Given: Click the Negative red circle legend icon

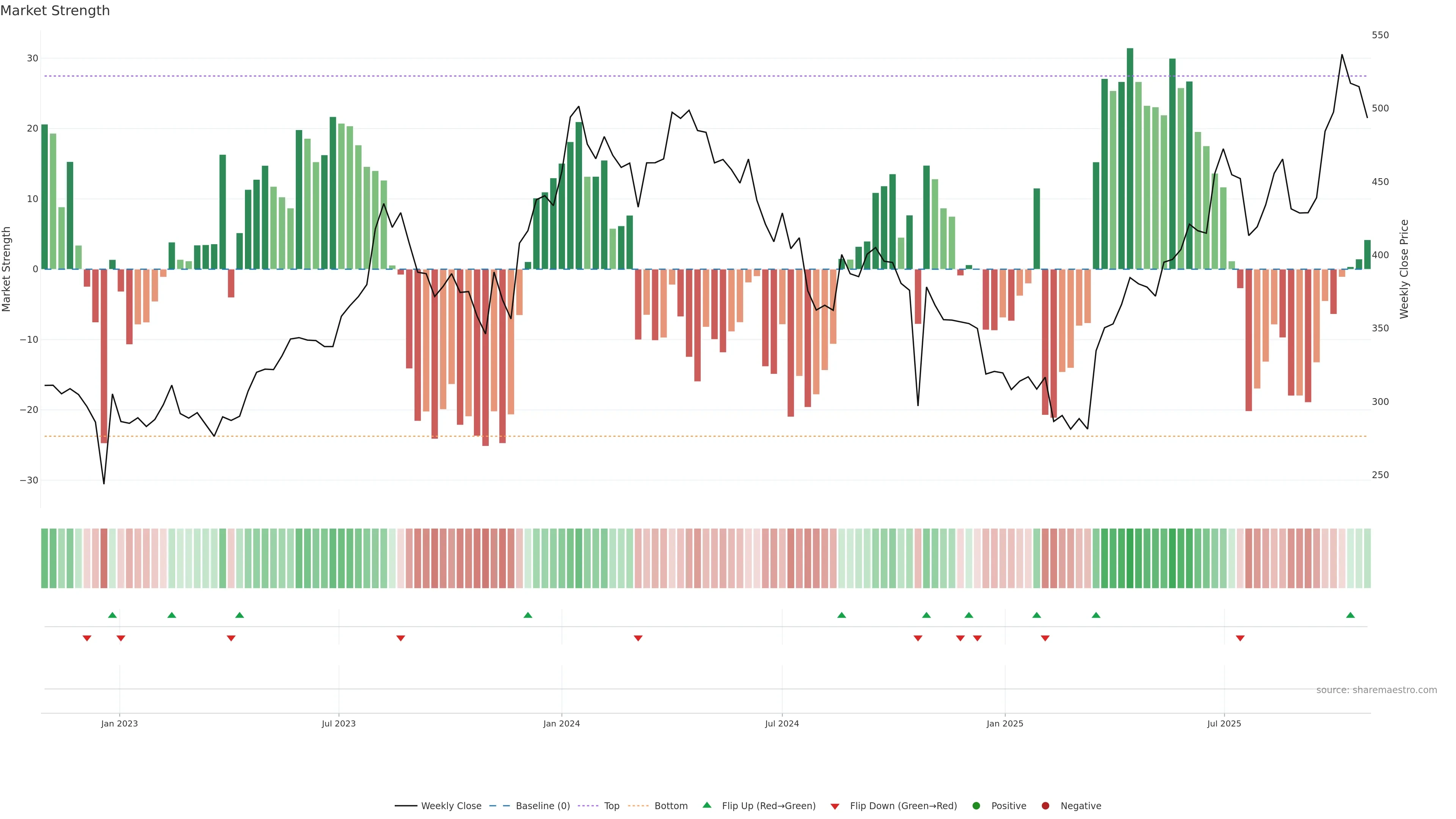Looking at the screenshot, I should coord(1045,806).
